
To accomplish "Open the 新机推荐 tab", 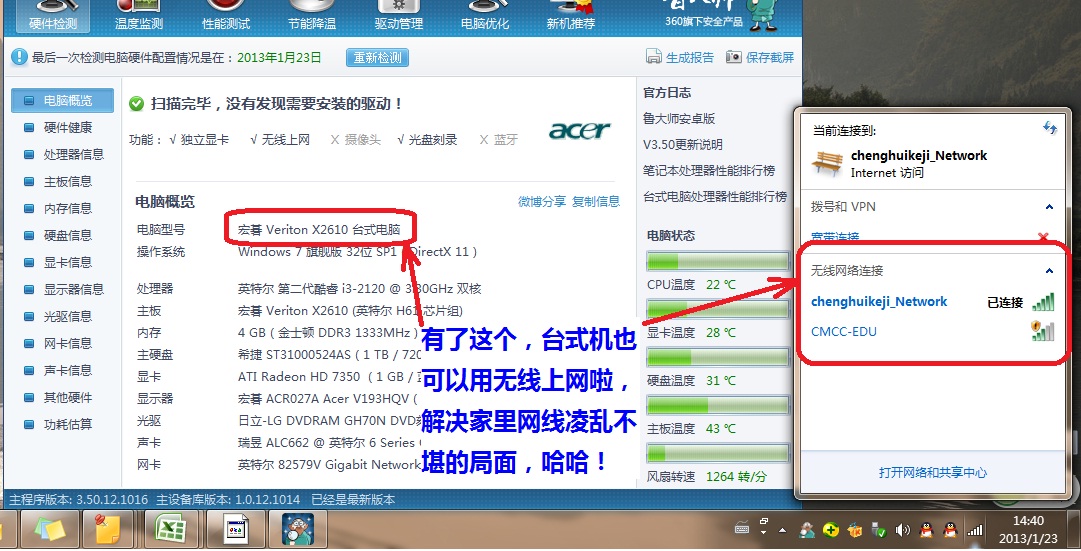I will pos(571,17).
